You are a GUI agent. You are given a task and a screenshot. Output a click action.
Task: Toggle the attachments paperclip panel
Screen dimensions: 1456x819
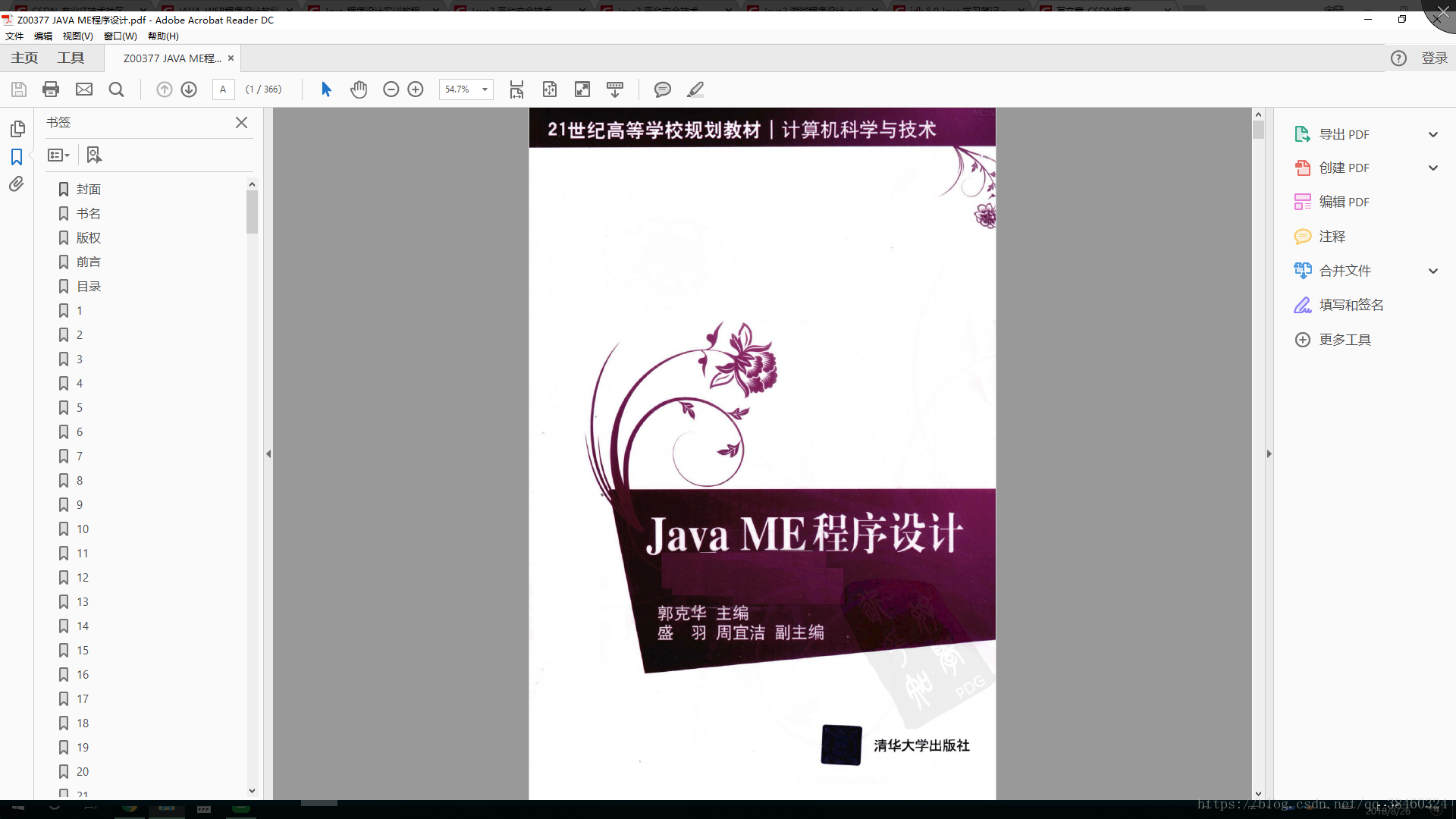click(17, 184)
